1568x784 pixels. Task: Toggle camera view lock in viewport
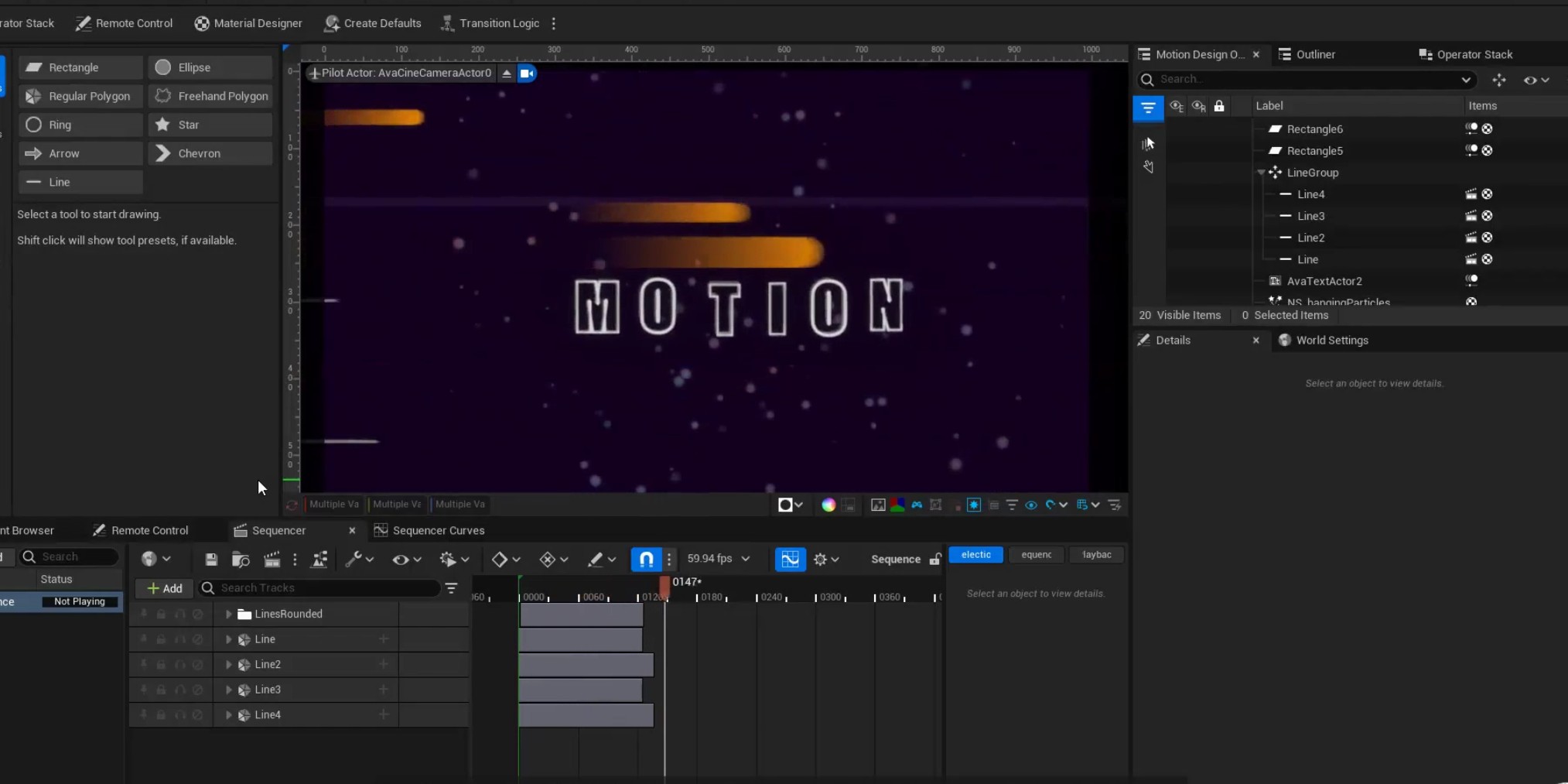(x=527, y=74)
